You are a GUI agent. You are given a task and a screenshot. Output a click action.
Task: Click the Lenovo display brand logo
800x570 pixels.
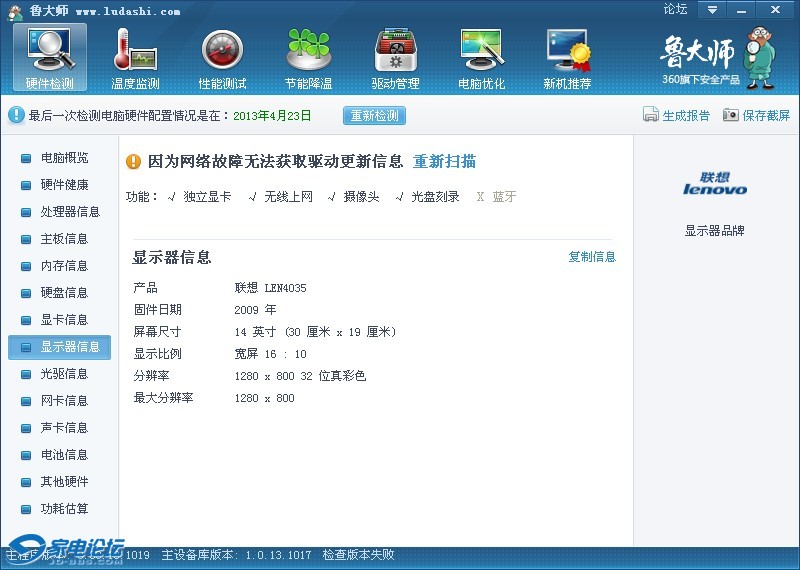(715, 183)
